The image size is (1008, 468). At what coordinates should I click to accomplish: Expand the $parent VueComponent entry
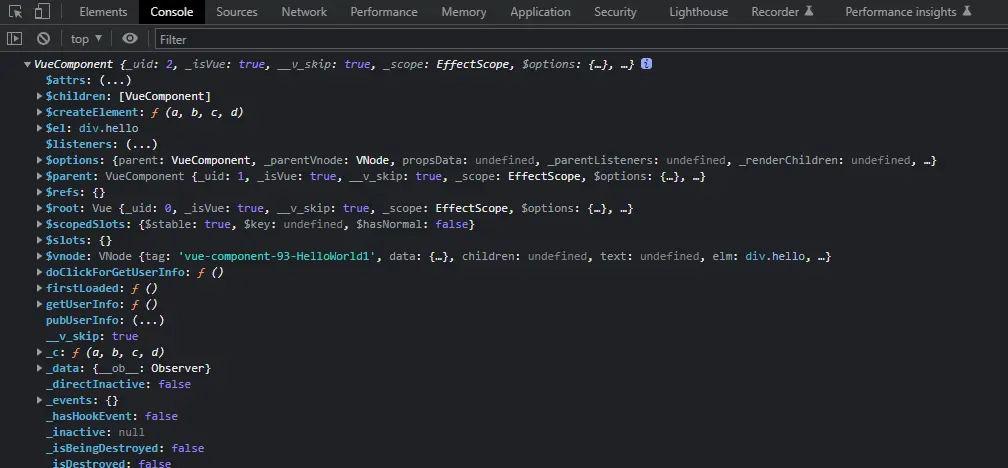40,176
